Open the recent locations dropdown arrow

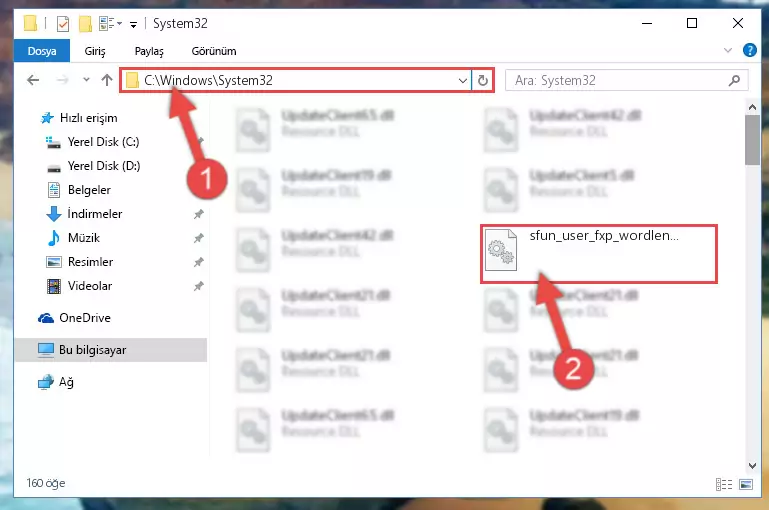(x=86, y=79)
